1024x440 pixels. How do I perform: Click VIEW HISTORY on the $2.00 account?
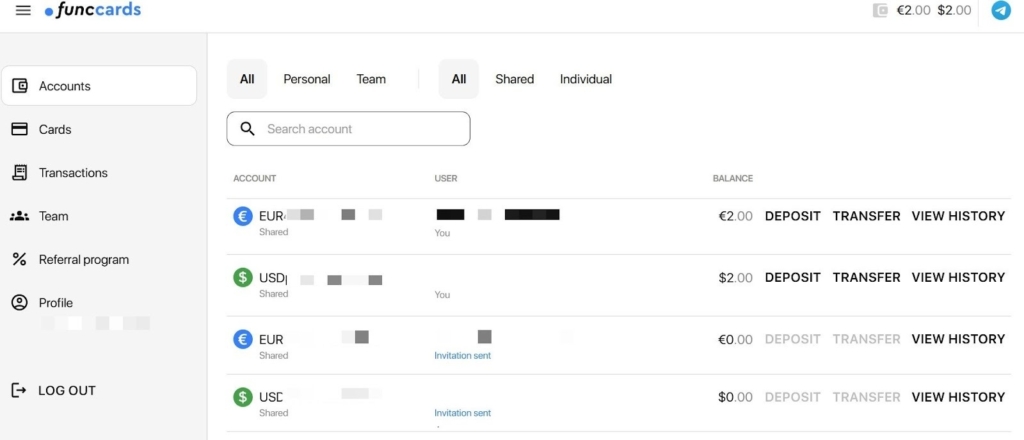(958, 277)
